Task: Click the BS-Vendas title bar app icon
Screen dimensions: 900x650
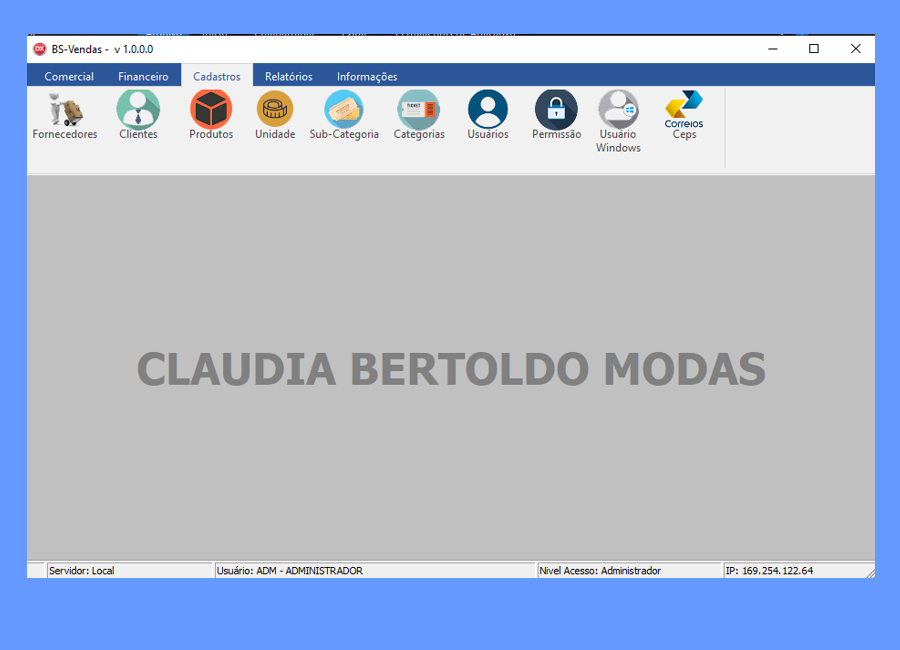Action: (x=40, y=49)
